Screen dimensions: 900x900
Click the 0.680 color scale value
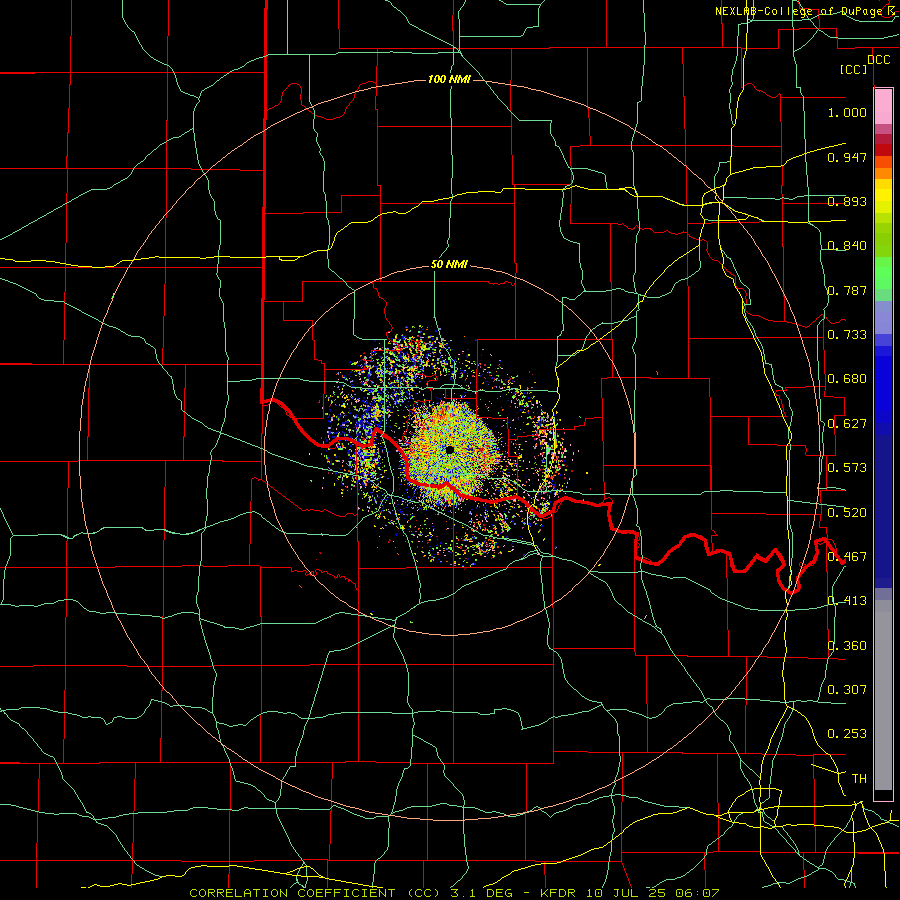847,379
